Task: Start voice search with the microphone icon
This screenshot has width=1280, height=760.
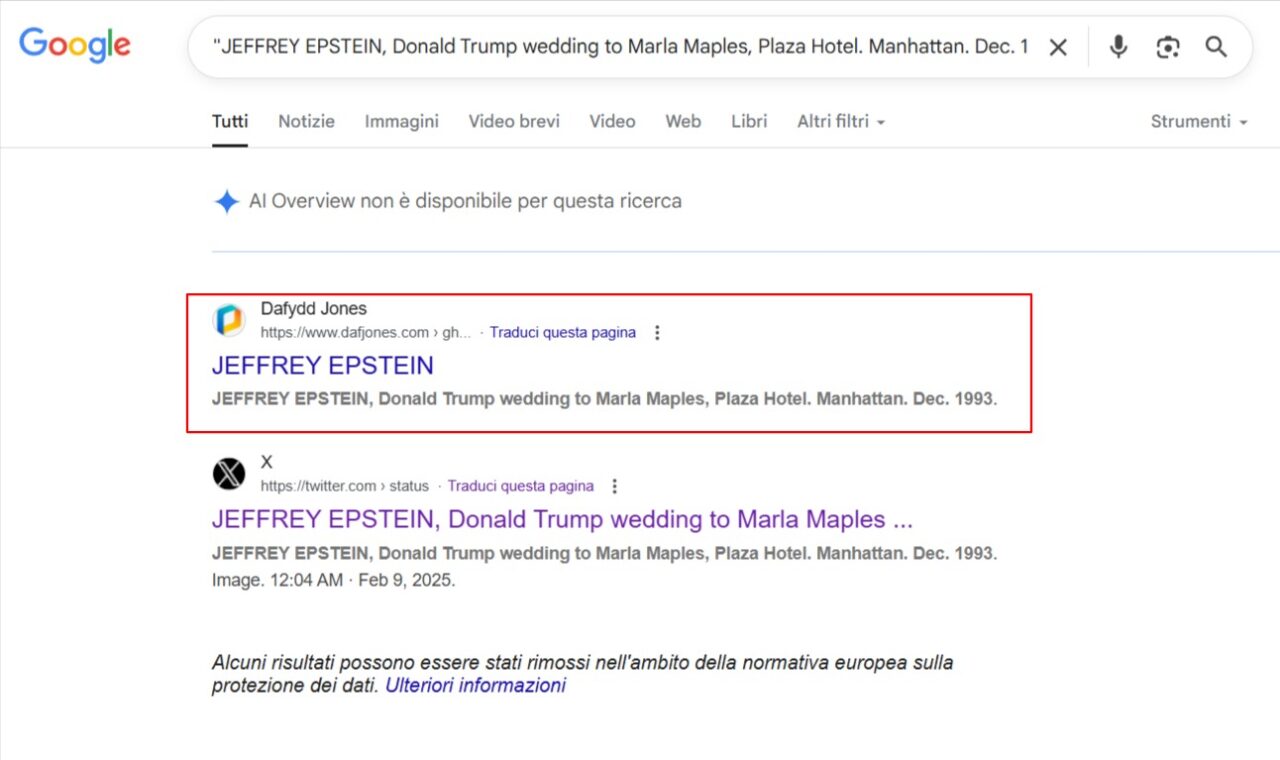Action: (x=1118, y=47)
